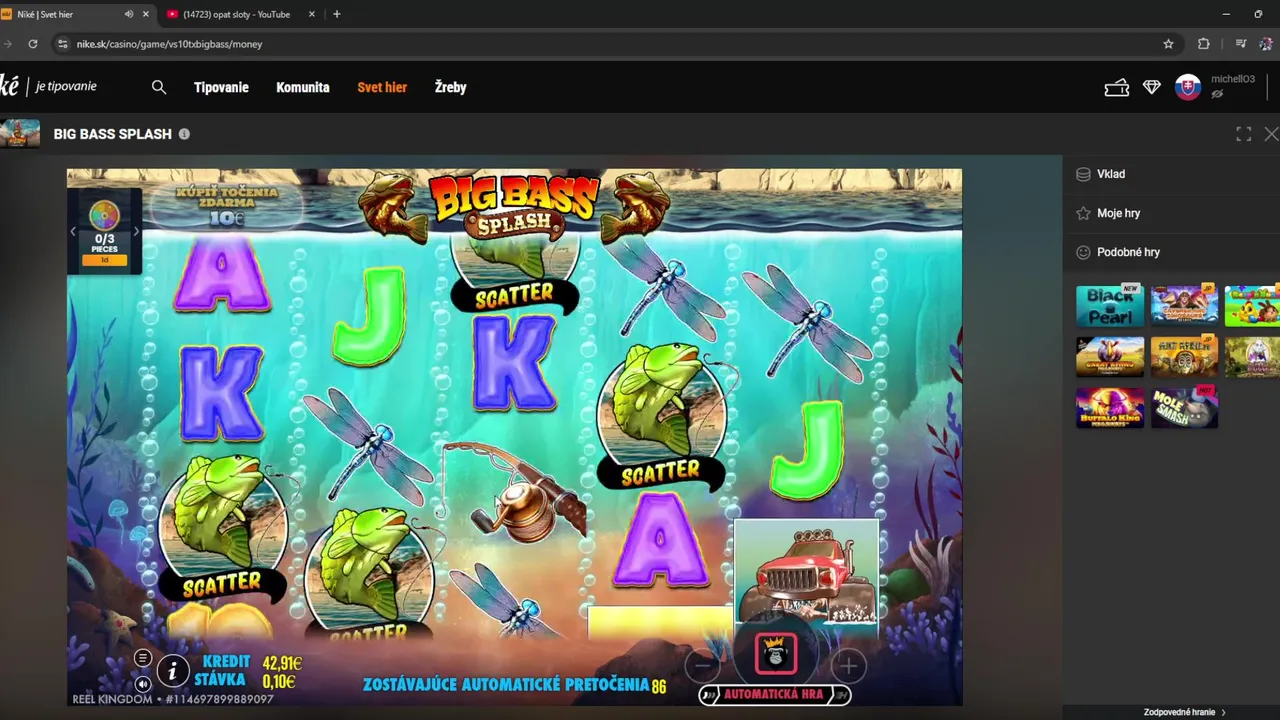Open the game information i button
1280x720 pixels.
pyautogui.click(x=173, y=671)
